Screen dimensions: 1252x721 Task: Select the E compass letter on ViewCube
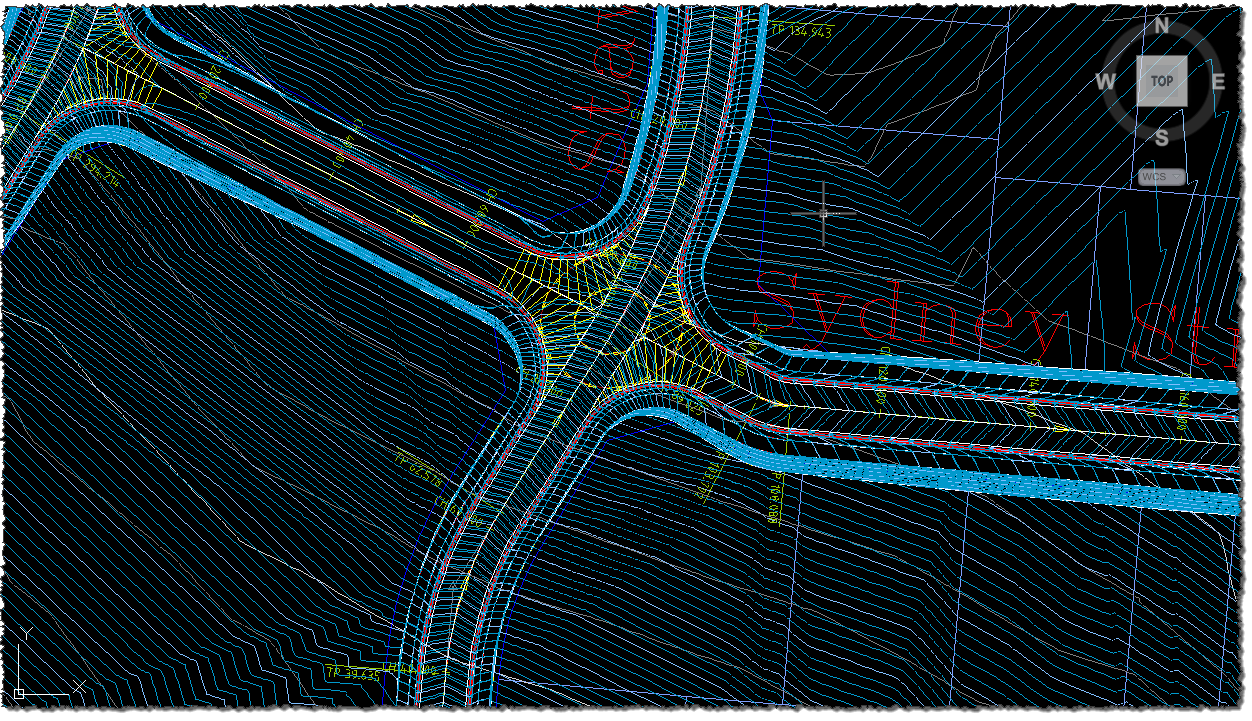click(1218, 82)
